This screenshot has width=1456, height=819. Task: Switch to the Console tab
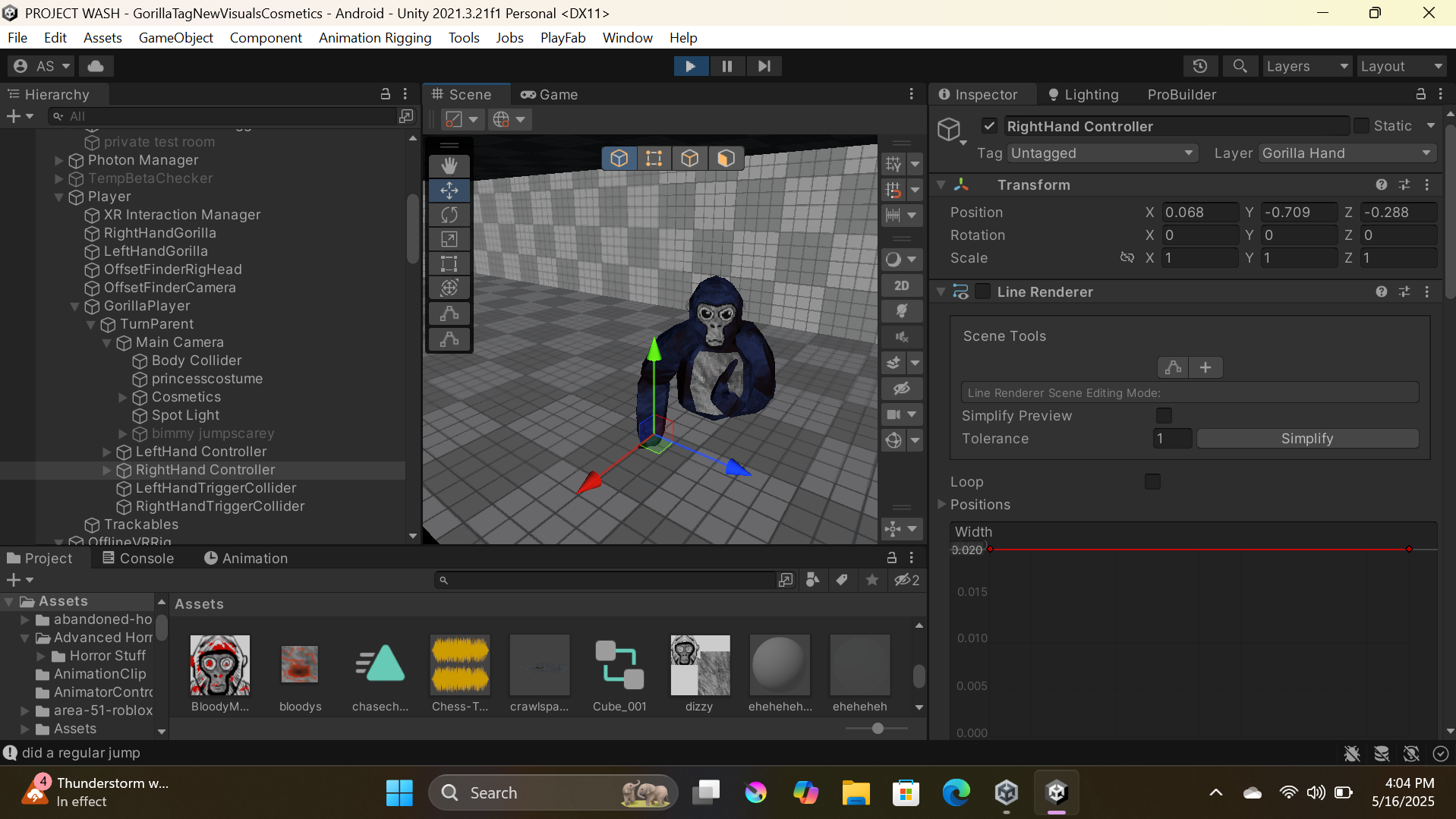coord(138,558)
